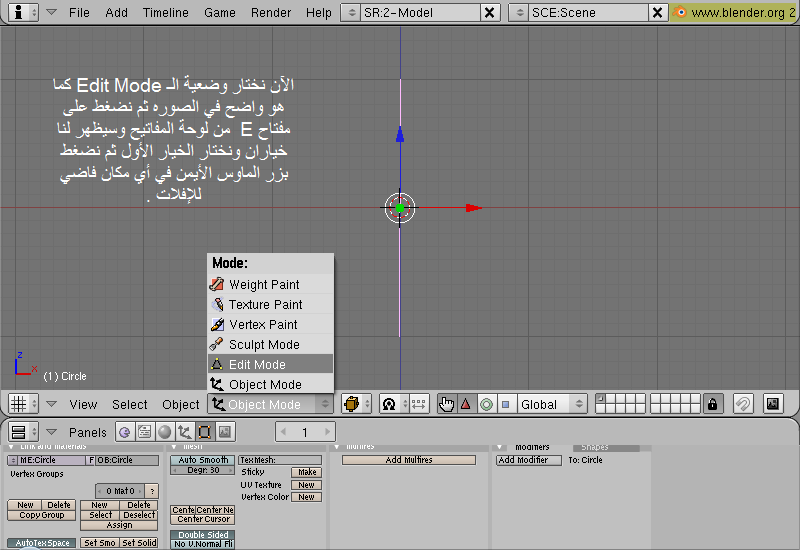
Task: Switch to the Script context icon
Action: pos(144,432)
